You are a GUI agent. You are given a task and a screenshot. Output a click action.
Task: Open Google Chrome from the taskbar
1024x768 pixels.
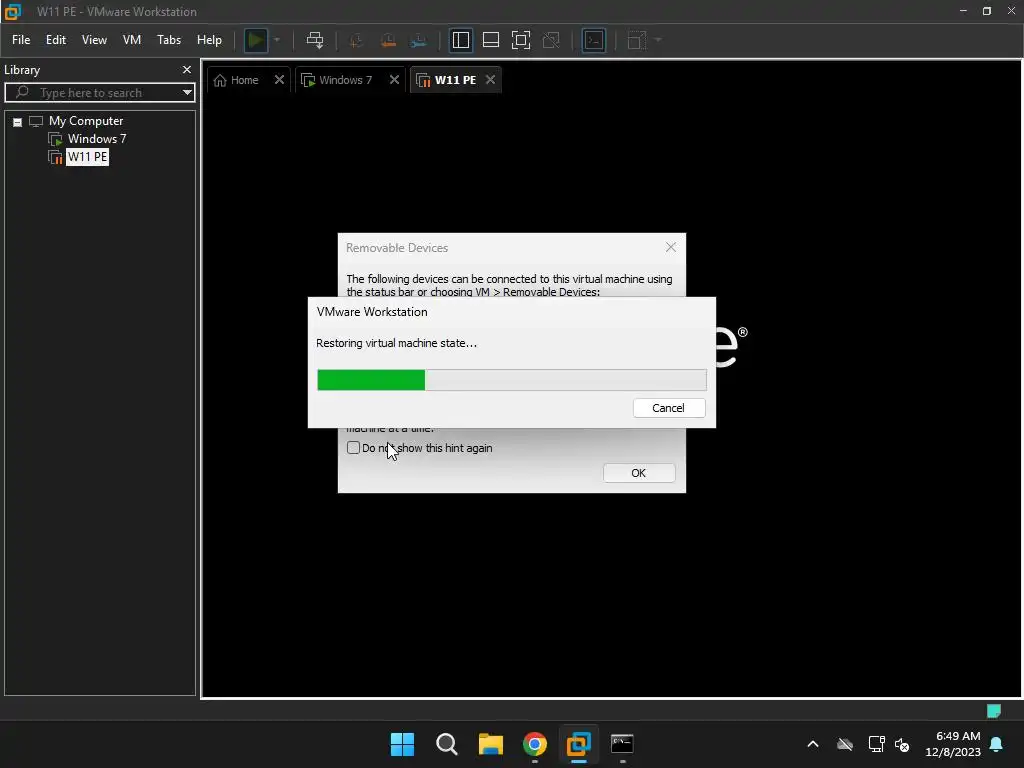click(534, 744)
